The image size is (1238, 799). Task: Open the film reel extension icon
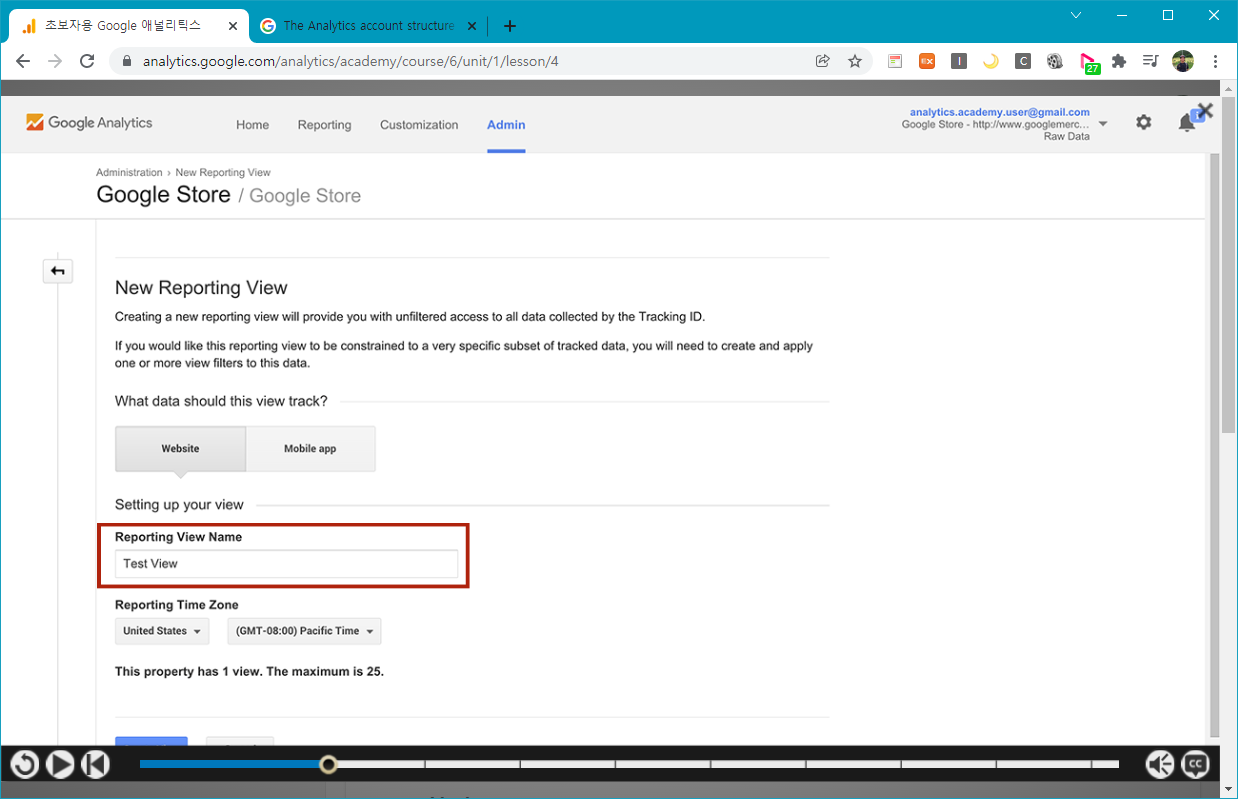click(x=1055, y=61)
